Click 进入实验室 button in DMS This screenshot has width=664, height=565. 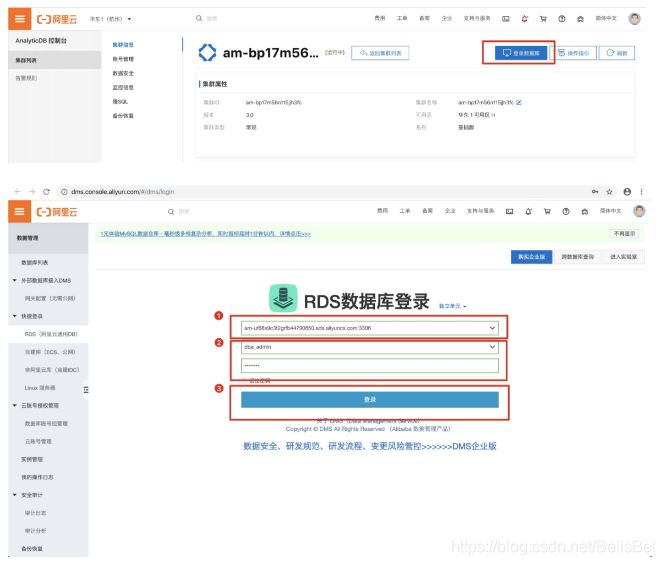click(x=623, y=257)
